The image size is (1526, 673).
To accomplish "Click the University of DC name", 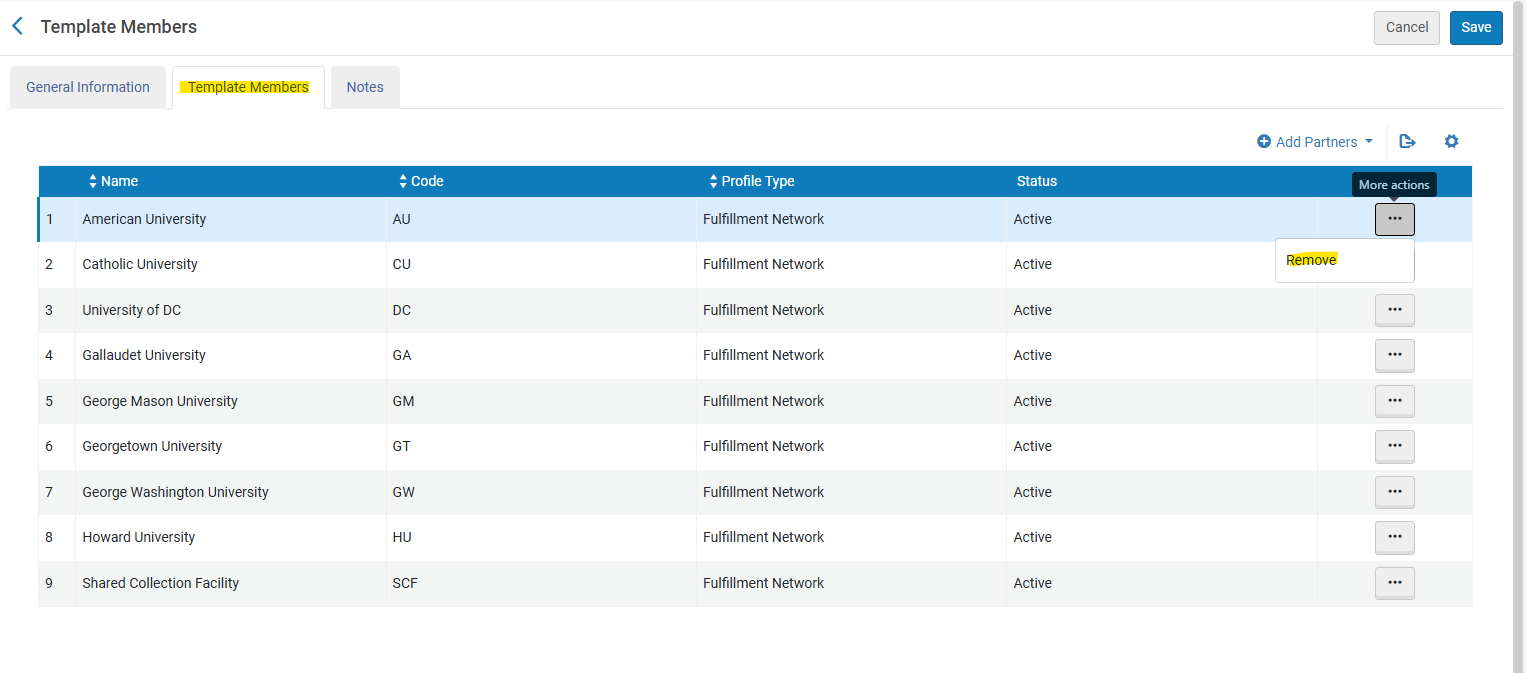I will pos(132,310).
